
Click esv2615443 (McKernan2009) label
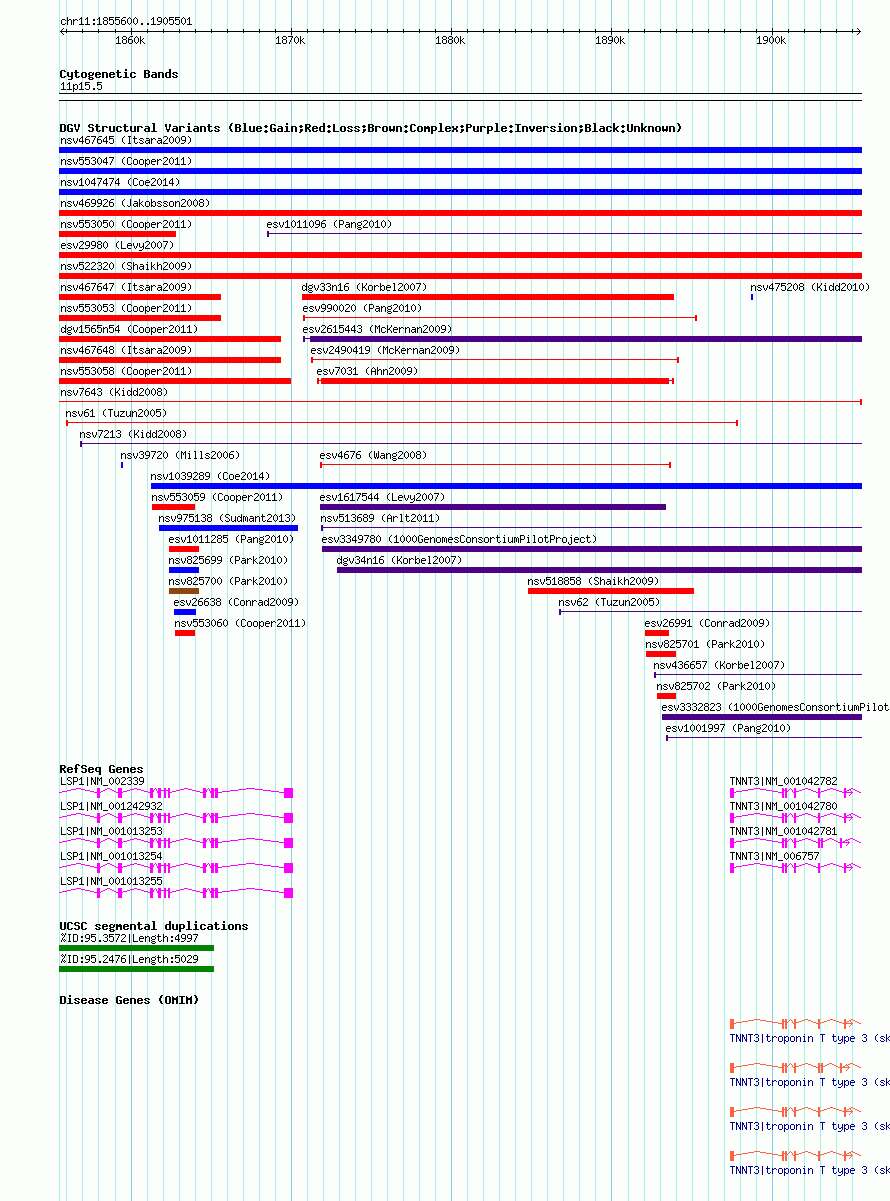[x=377, y=329]
